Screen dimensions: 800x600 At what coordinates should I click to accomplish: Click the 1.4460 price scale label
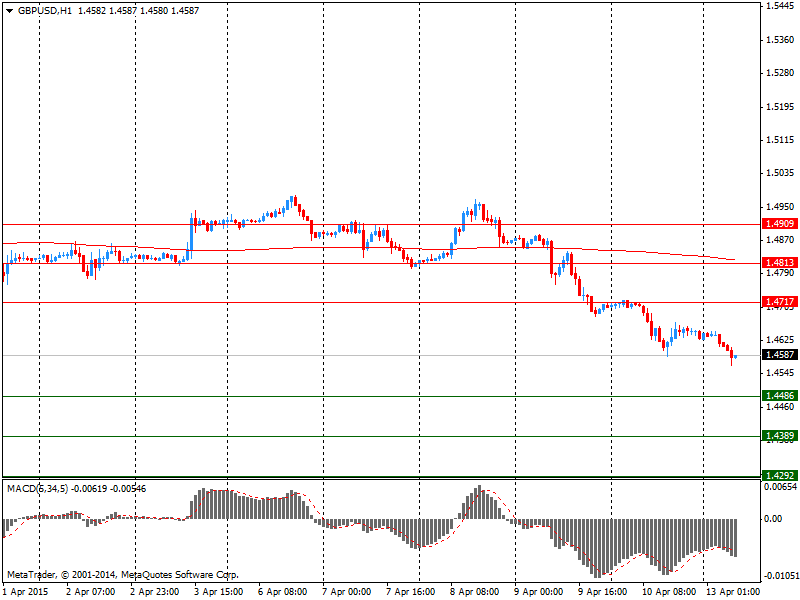[780, 407]
